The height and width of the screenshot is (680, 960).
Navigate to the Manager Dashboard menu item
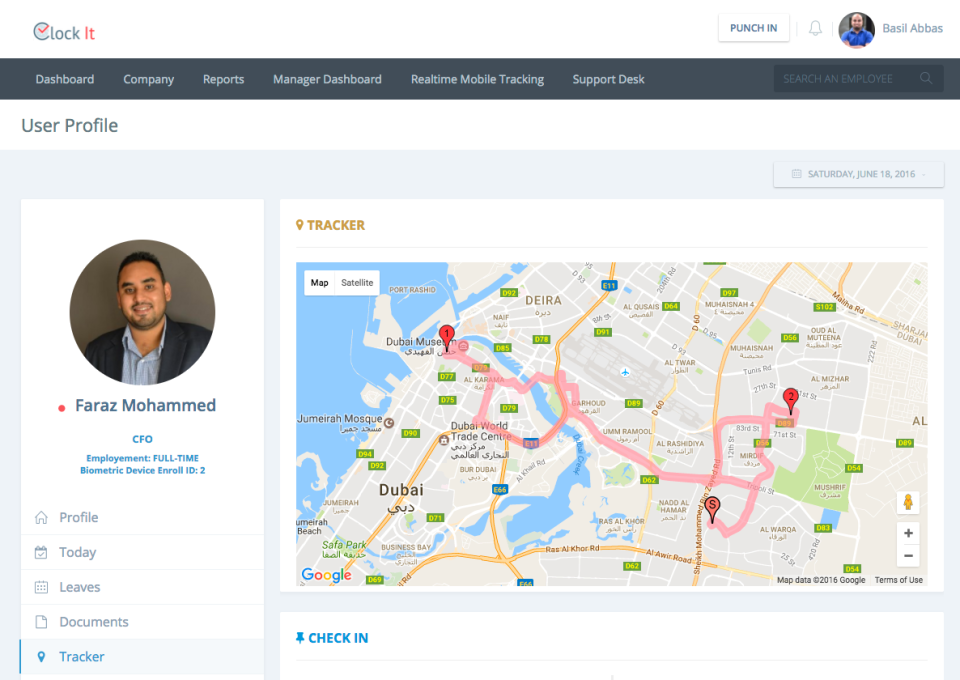(x=327, y=78)
